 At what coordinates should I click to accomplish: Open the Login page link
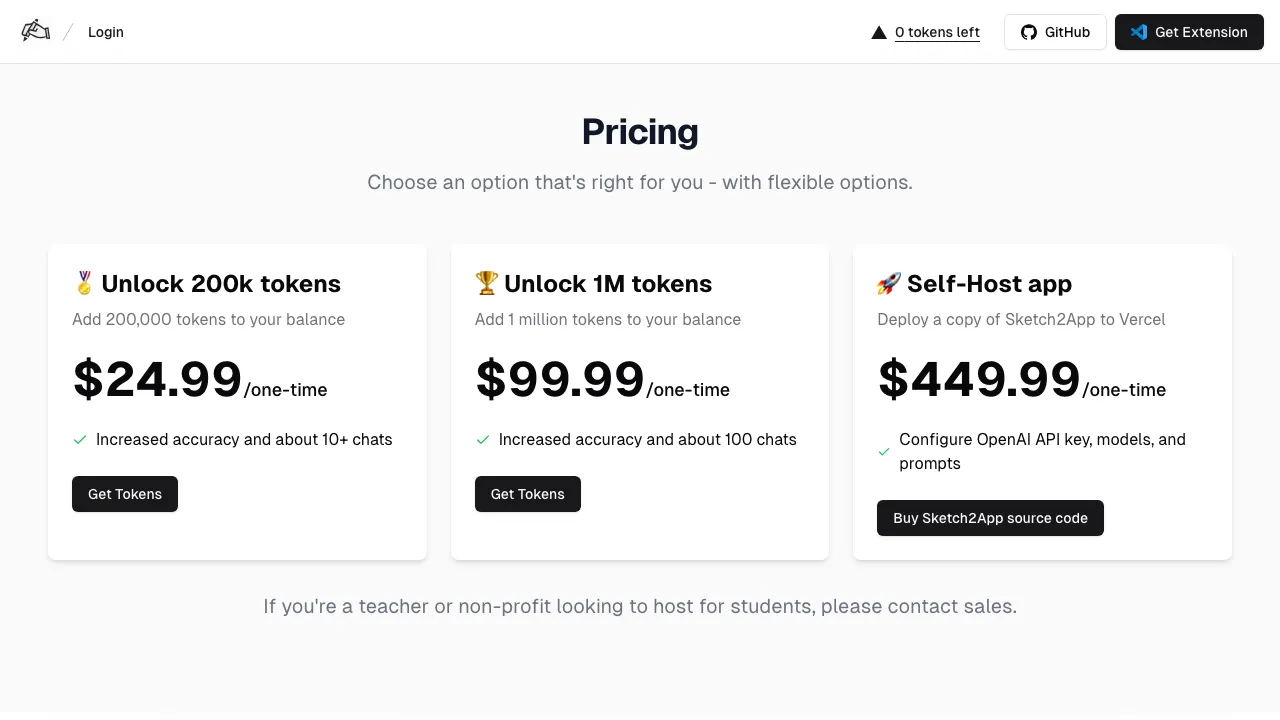pos(106,32)
